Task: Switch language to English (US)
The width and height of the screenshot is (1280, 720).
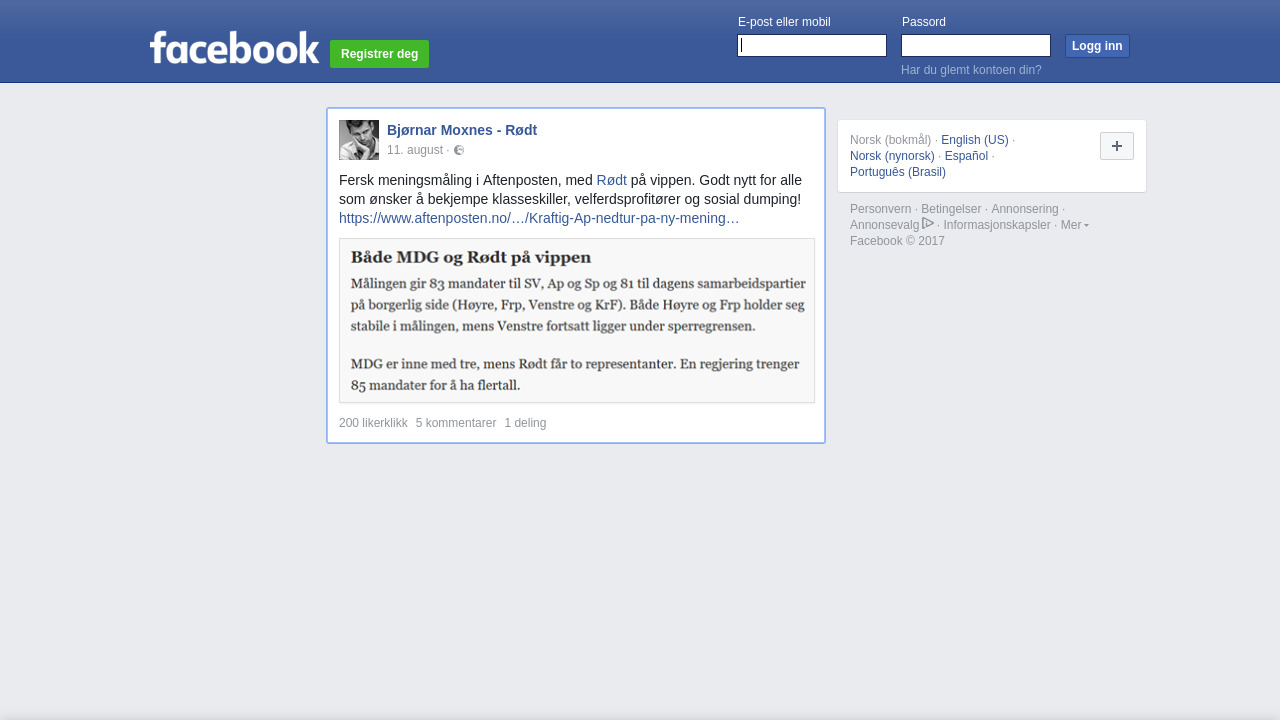Action: (975, 140)
